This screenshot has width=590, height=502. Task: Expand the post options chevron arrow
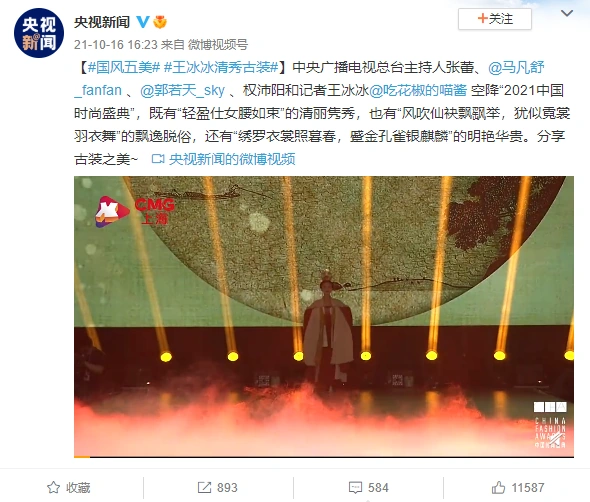567,14
